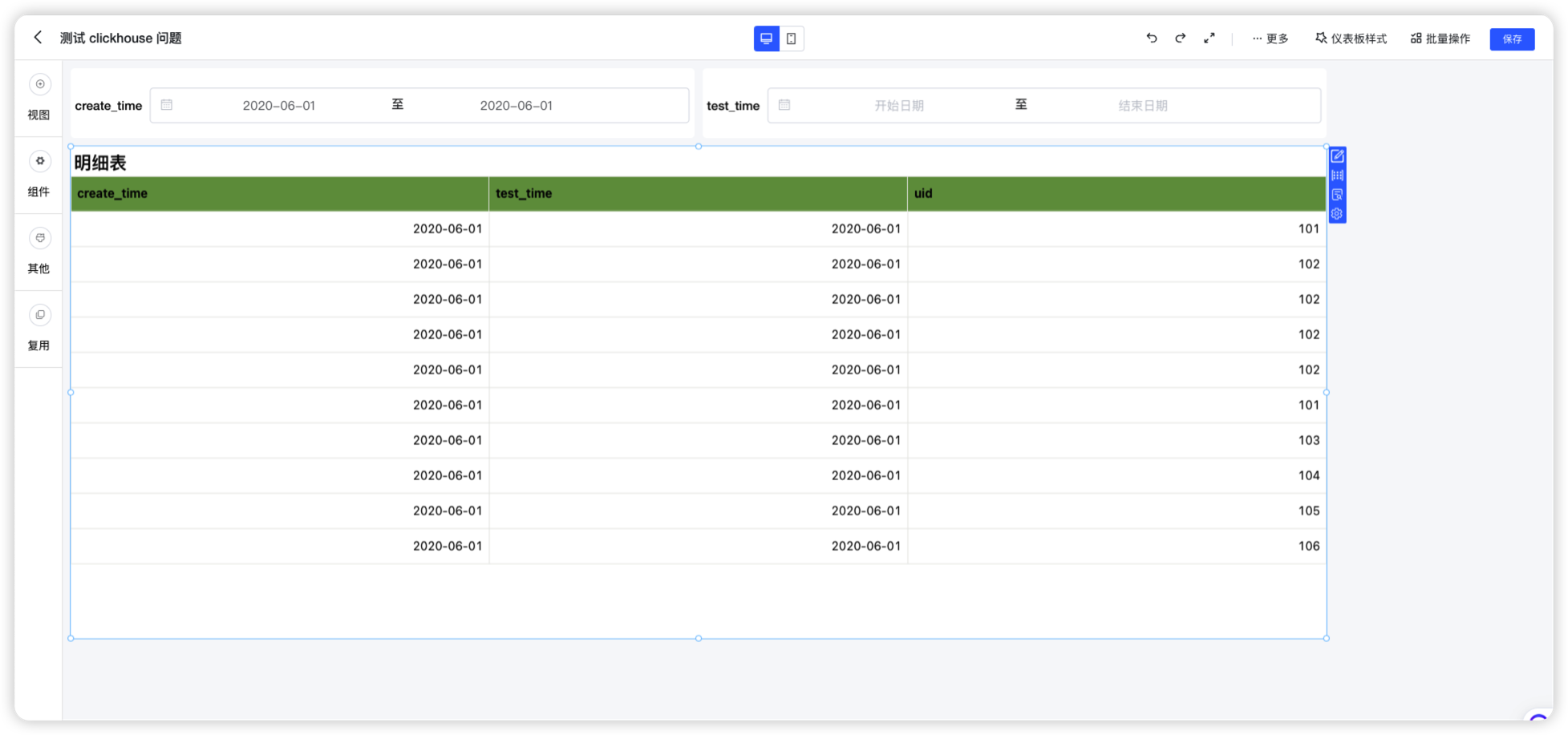The width and height of the screenshot is (1568, 735).
Task: Open the data fields icon on chart toolbar
Action: pyautogui.click(x=1337, y=176)
